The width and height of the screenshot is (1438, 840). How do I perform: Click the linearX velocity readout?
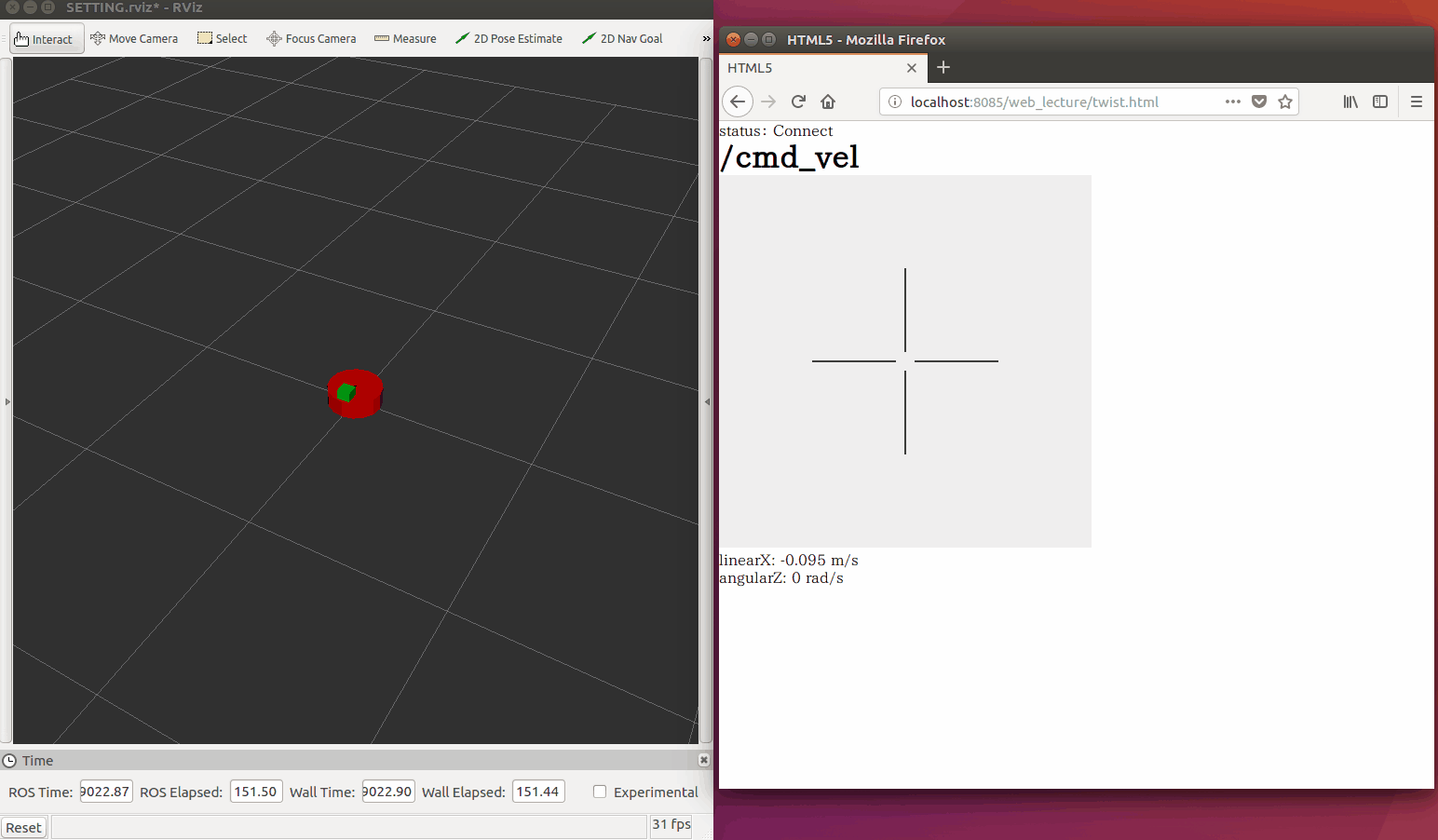789,561
